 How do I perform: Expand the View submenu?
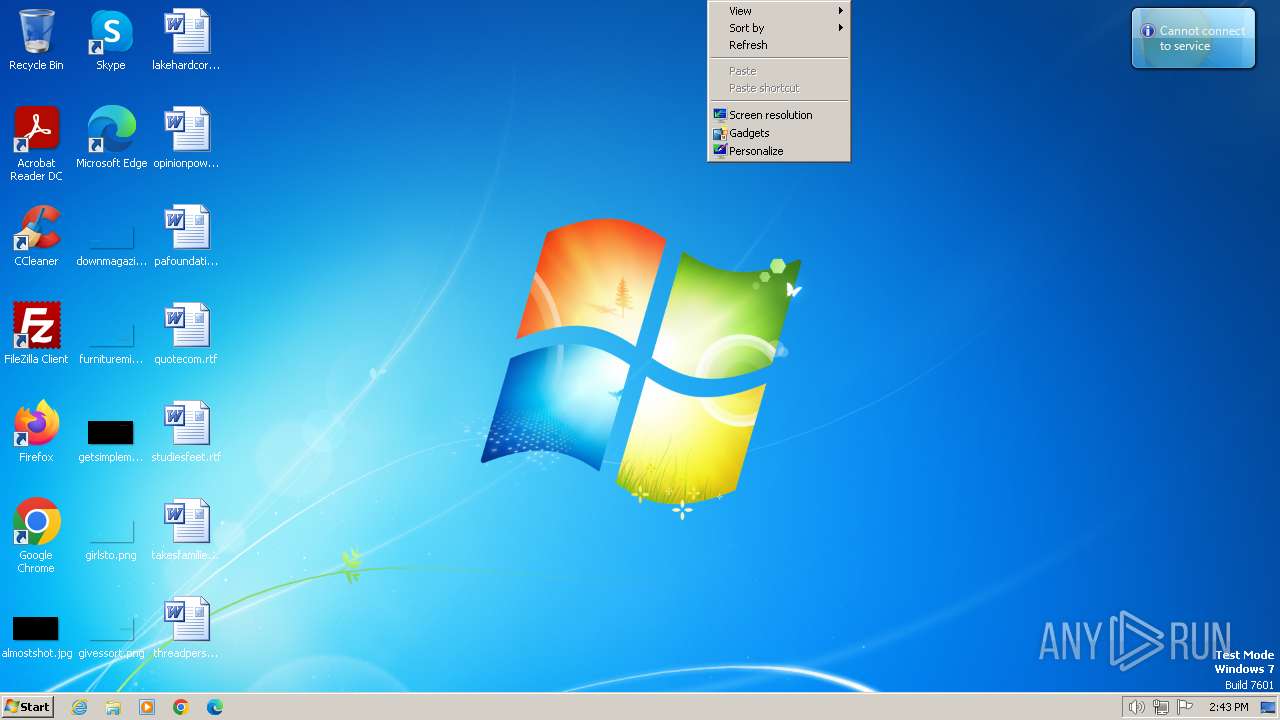tap(779, 11)
